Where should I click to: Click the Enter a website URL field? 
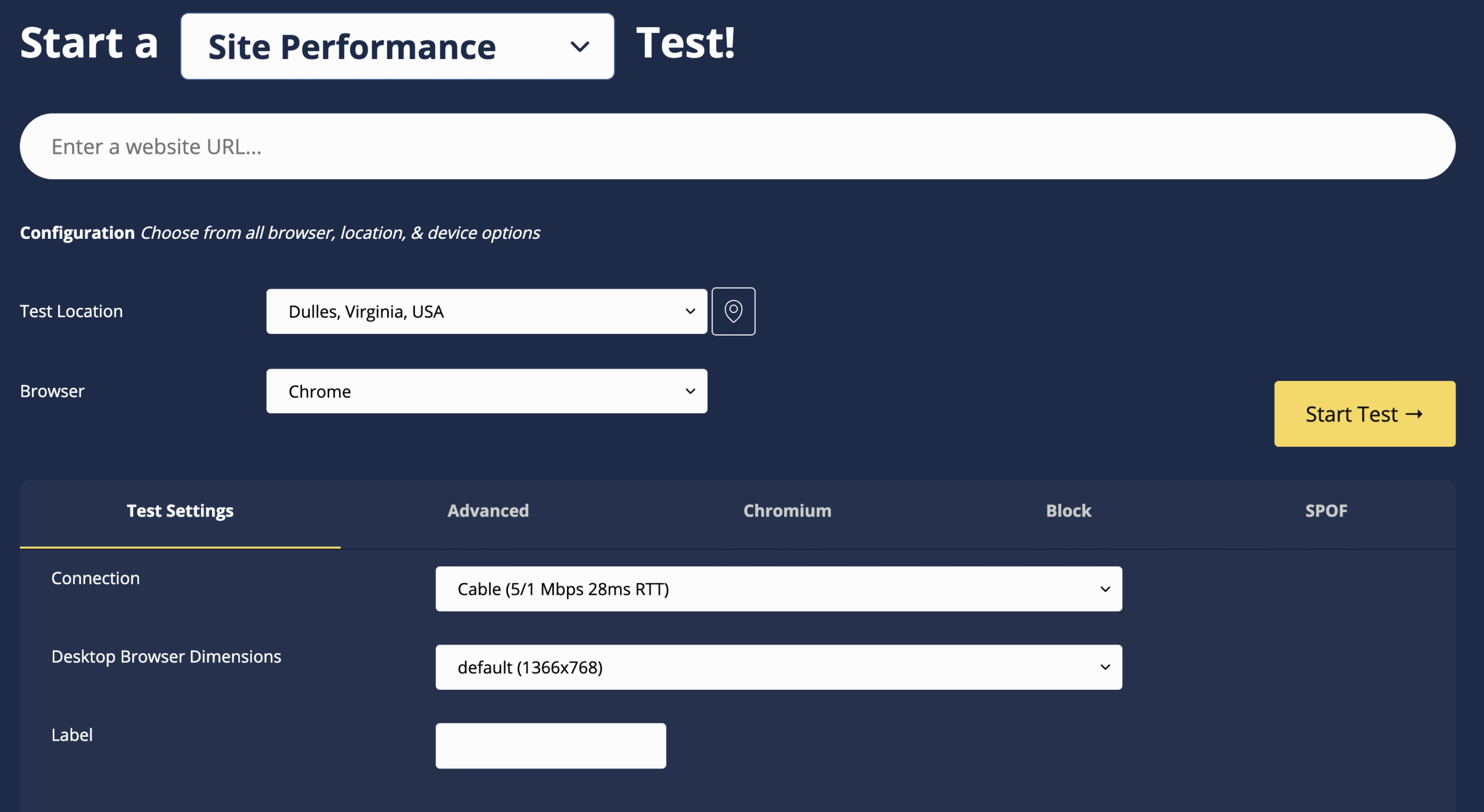click(736, 147)
